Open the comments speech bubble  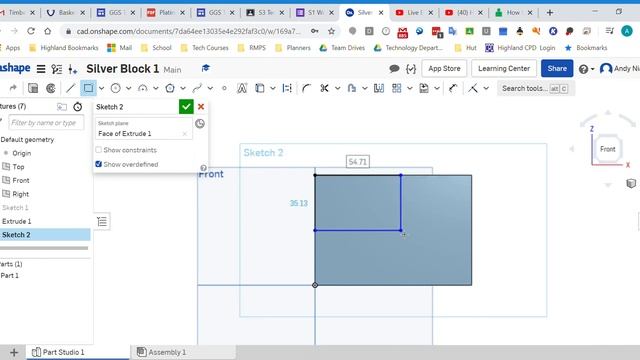point(394,69)
